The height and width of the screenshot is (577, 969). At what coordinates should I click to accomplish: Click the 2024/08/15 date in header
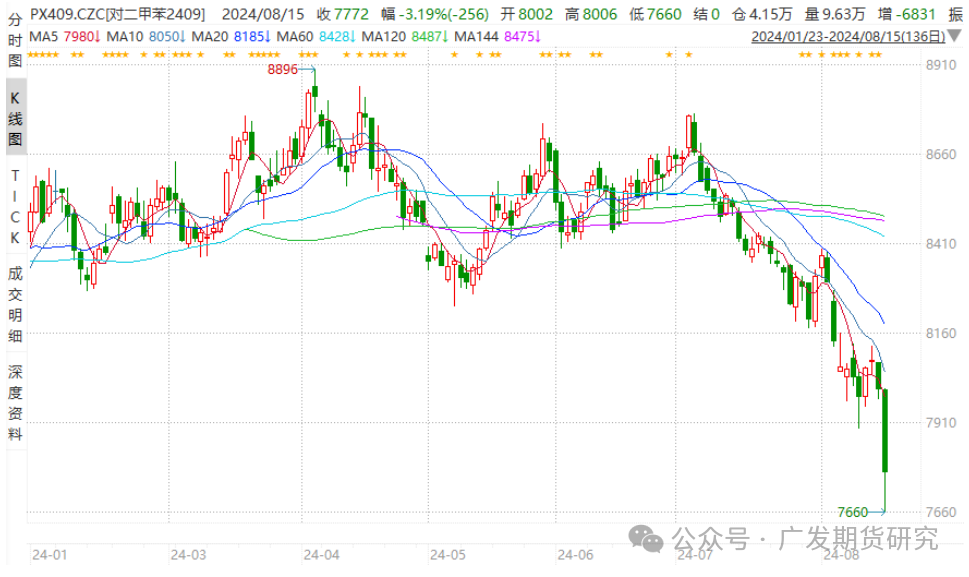click(x=263, y=14)
